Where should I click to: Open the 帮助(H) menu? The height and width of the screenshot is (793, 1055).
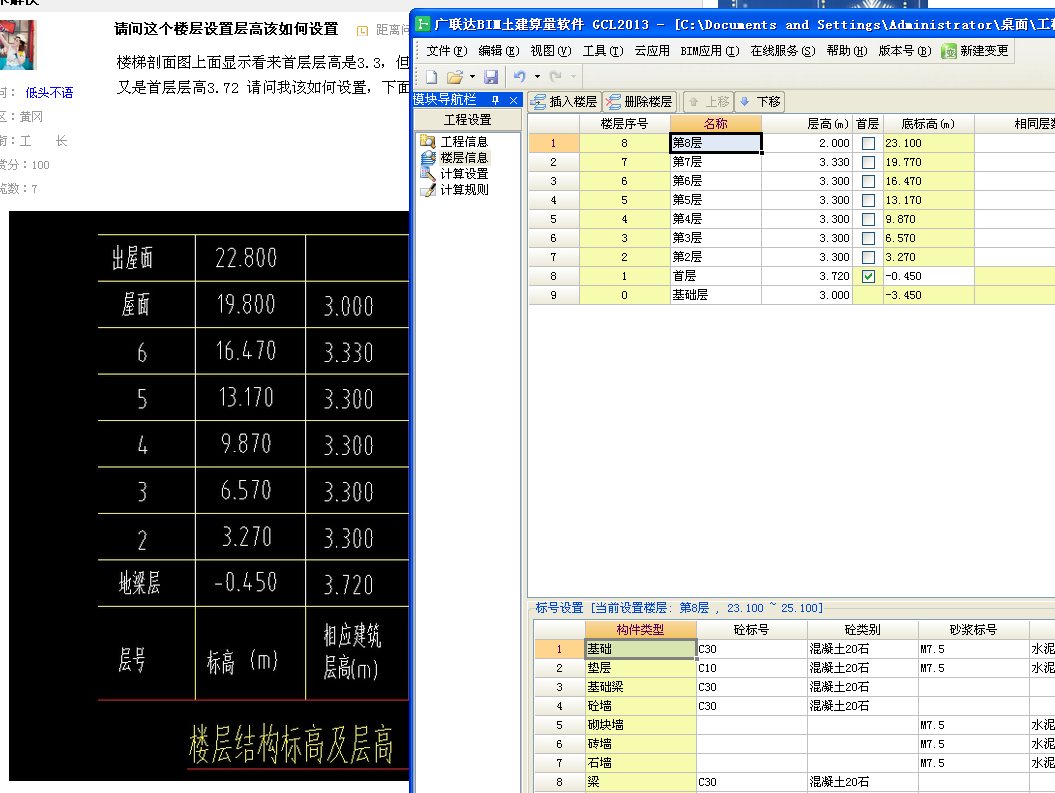tap(846, 51)
